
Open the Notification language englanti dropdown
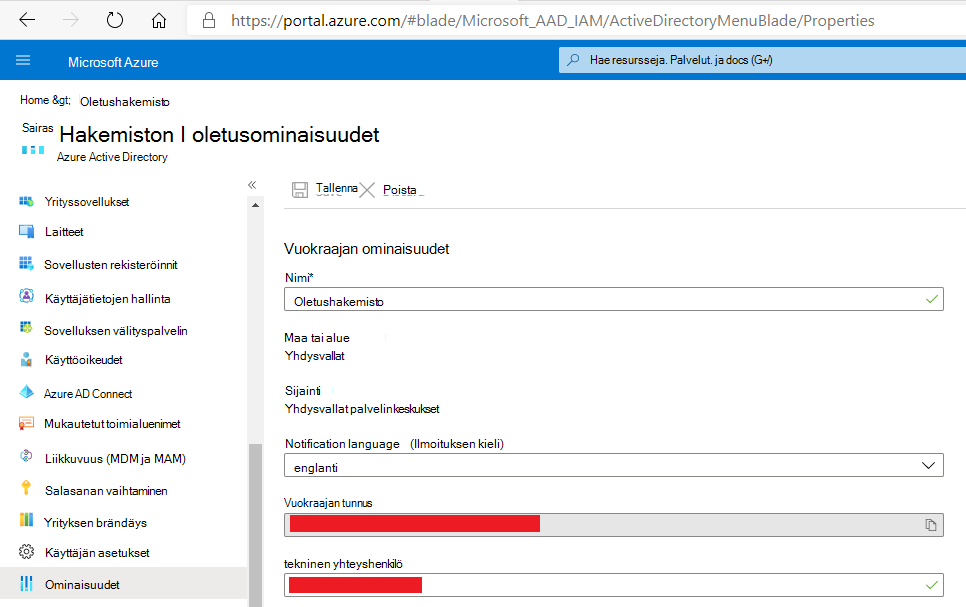tap(614, 465)
